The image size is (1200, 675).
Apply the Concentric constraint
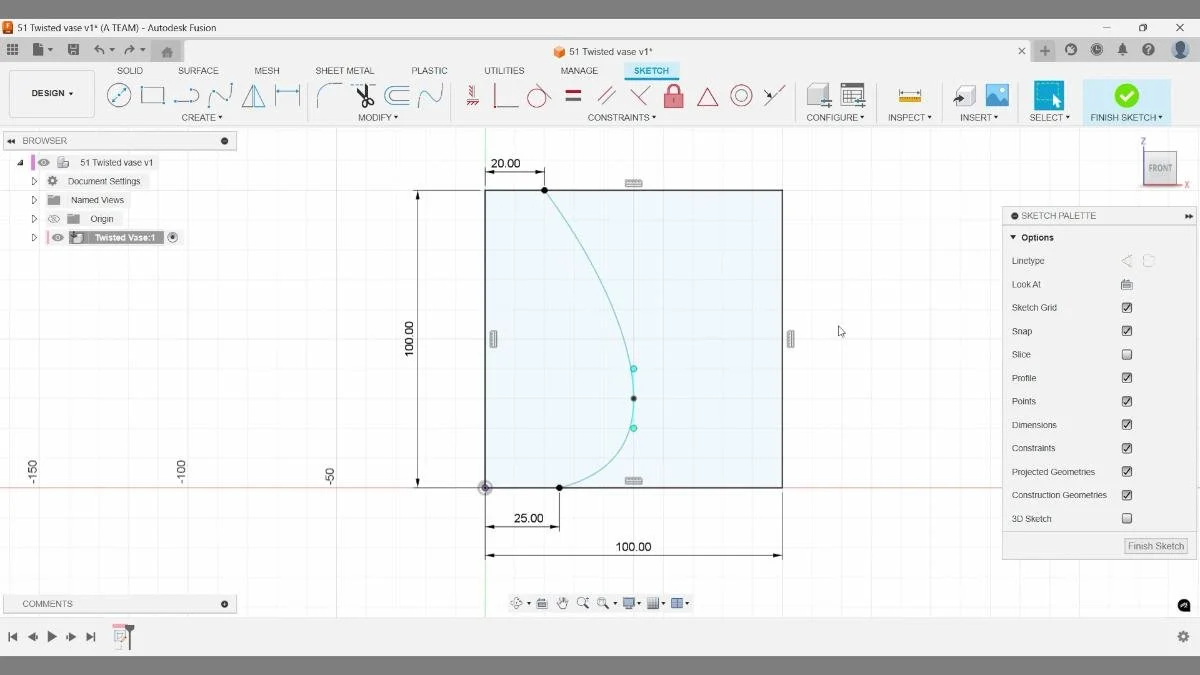pos(741,96)
